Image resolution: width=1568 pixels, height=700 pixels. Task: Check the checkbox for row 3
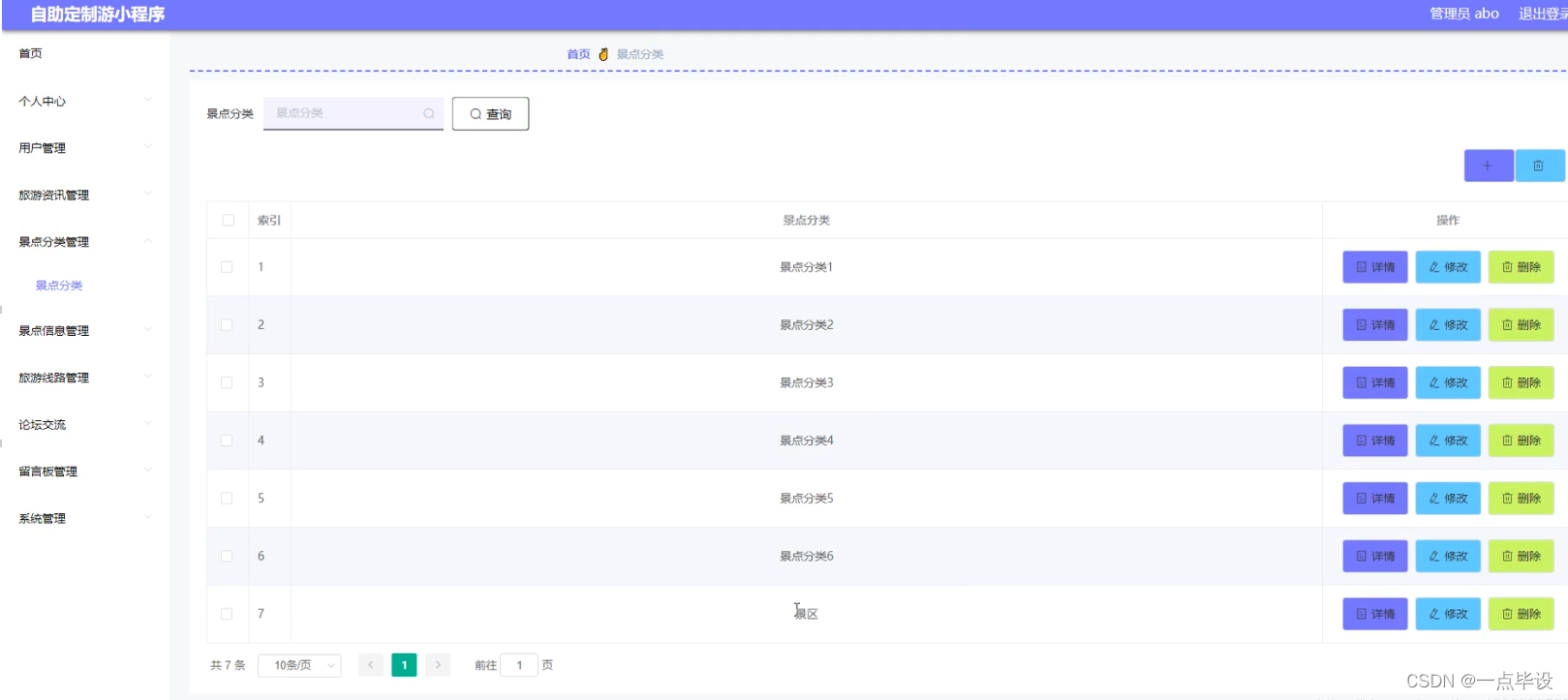click(227, 382)
